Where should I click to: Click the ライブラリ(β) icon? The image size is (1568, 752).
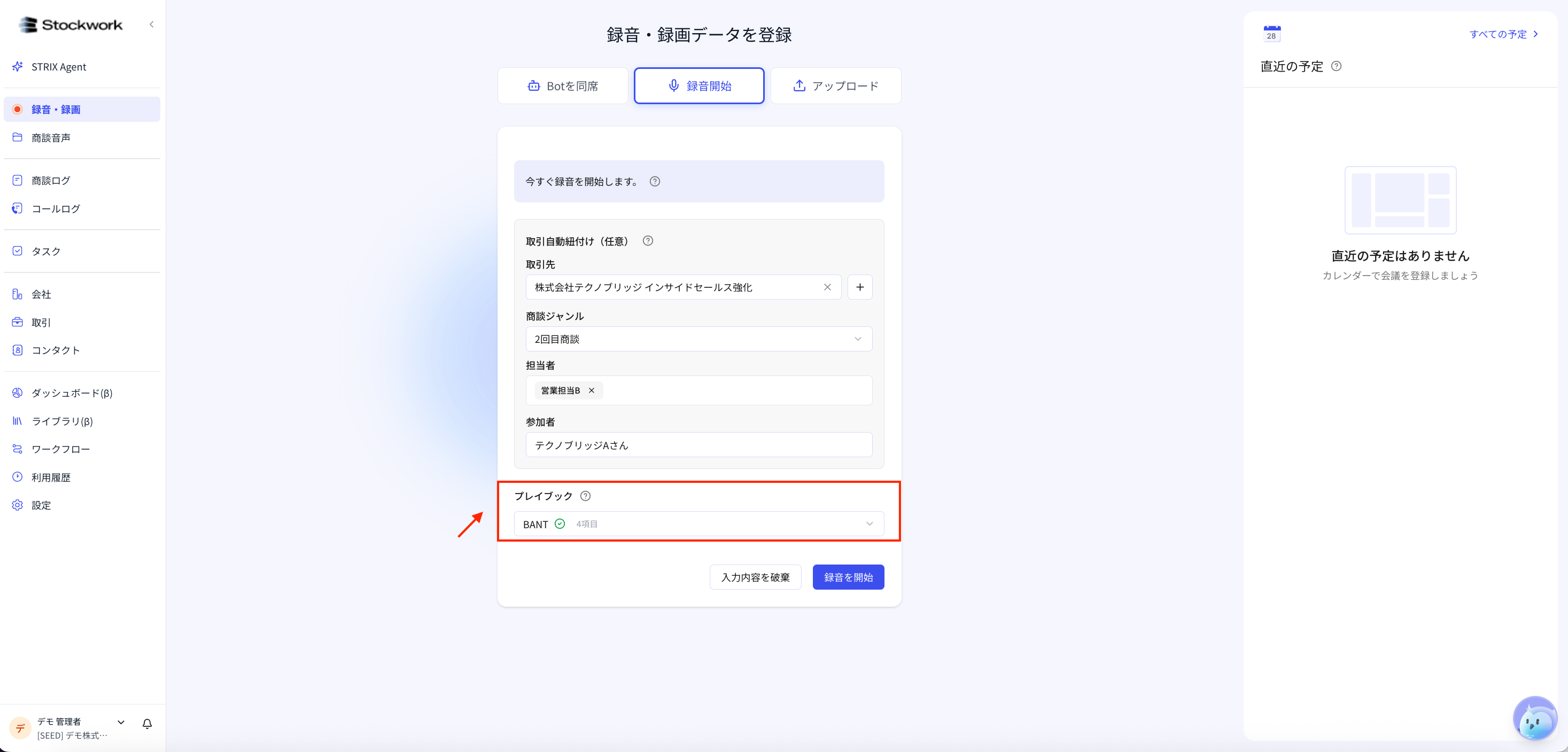coord(18,420)
